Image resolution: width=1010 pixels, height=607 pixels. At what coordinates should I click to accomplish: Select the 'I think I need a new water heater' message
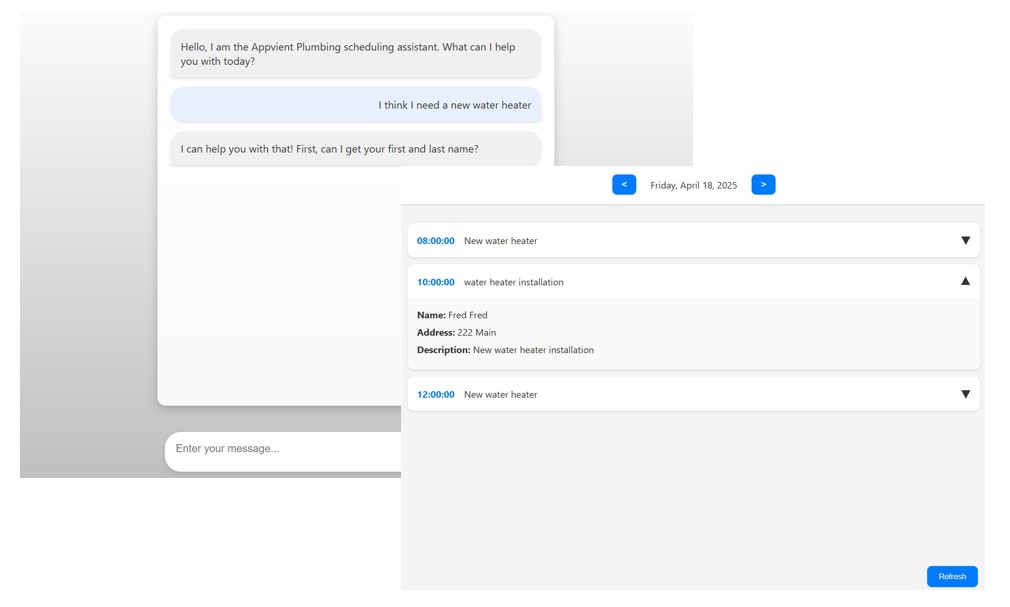coord(454,105)
